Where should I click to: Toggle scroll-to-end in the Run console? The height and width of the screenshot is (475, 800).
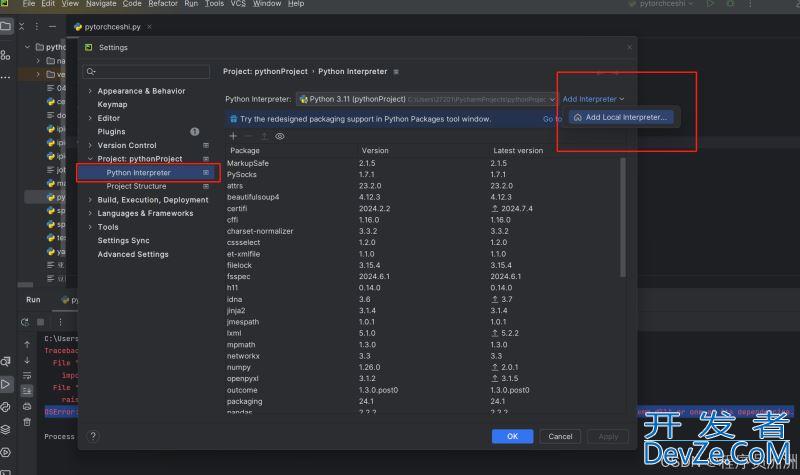point(27,391)
